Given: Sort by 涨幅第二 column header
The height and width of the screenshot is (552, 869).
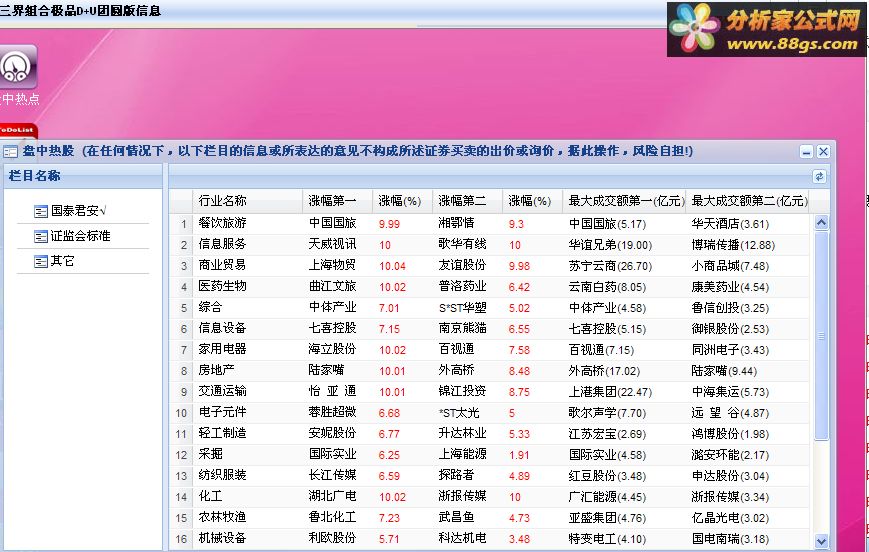Looking at the screenshot, I should click(467, 201).
